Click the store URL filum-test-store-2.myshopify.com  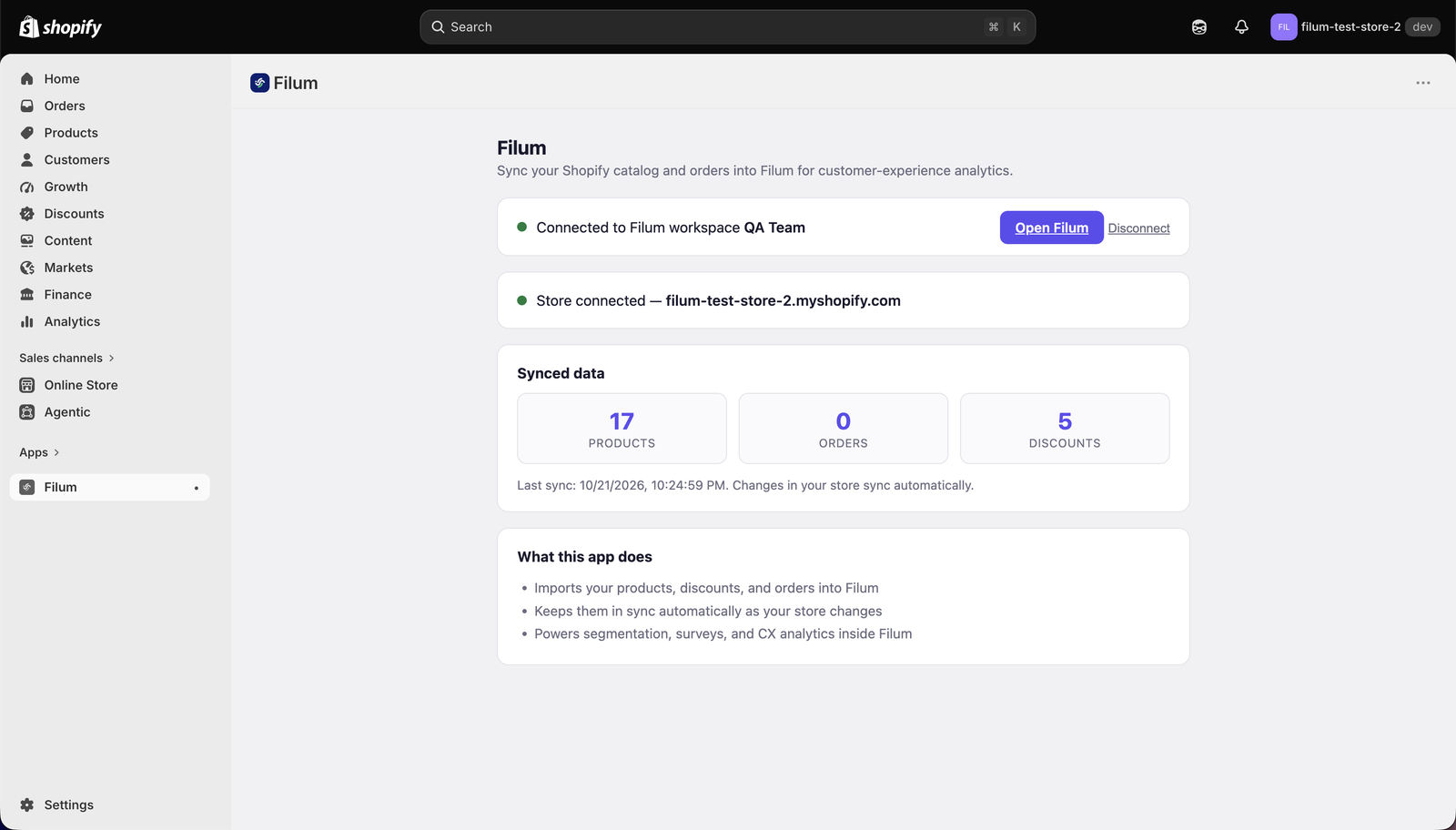784,300
